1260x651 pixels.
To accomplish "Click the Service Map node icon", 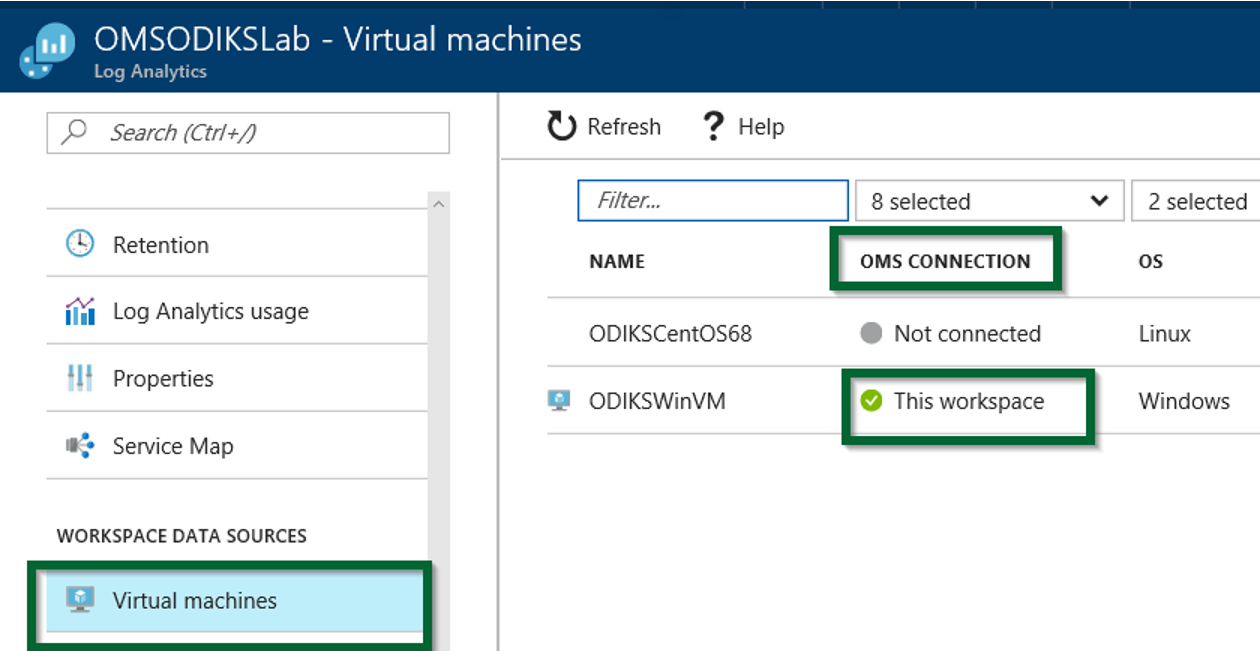I will (80, 445).
